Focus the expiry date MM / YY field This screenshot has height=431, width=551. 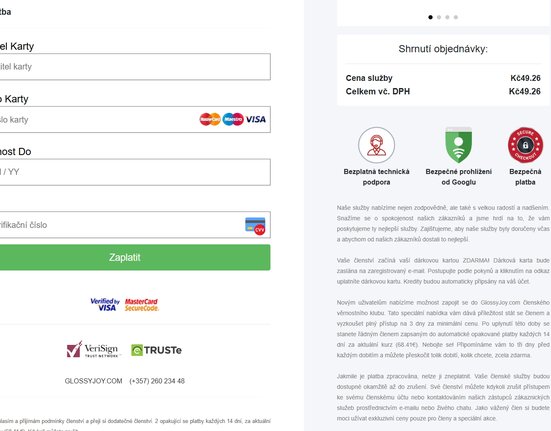pyautogui.click(x=134, y=172)
